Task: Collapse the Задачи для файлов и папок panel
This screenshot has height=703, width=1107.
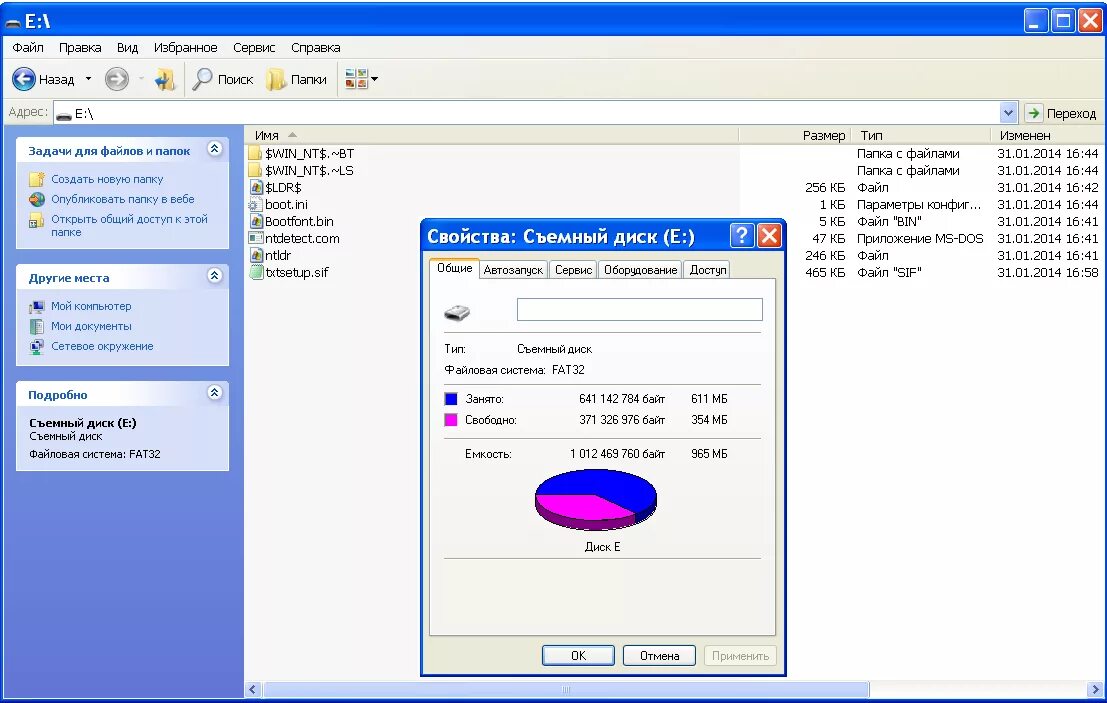Action: tap(215, 149)
